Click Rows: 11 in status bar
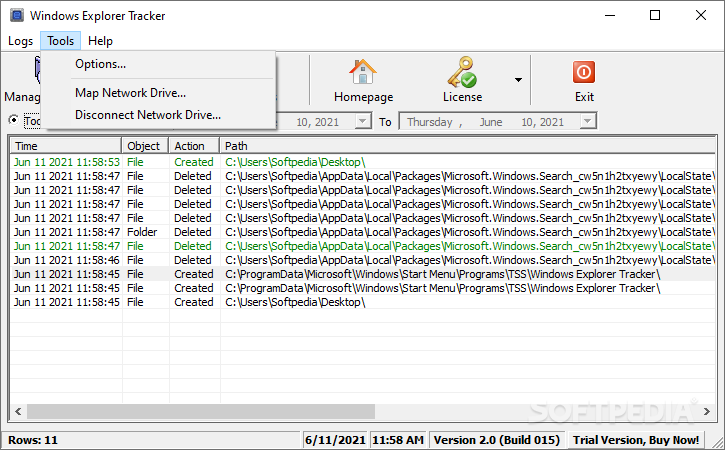This screenshot has width=725, height=450. coord(33,440)
